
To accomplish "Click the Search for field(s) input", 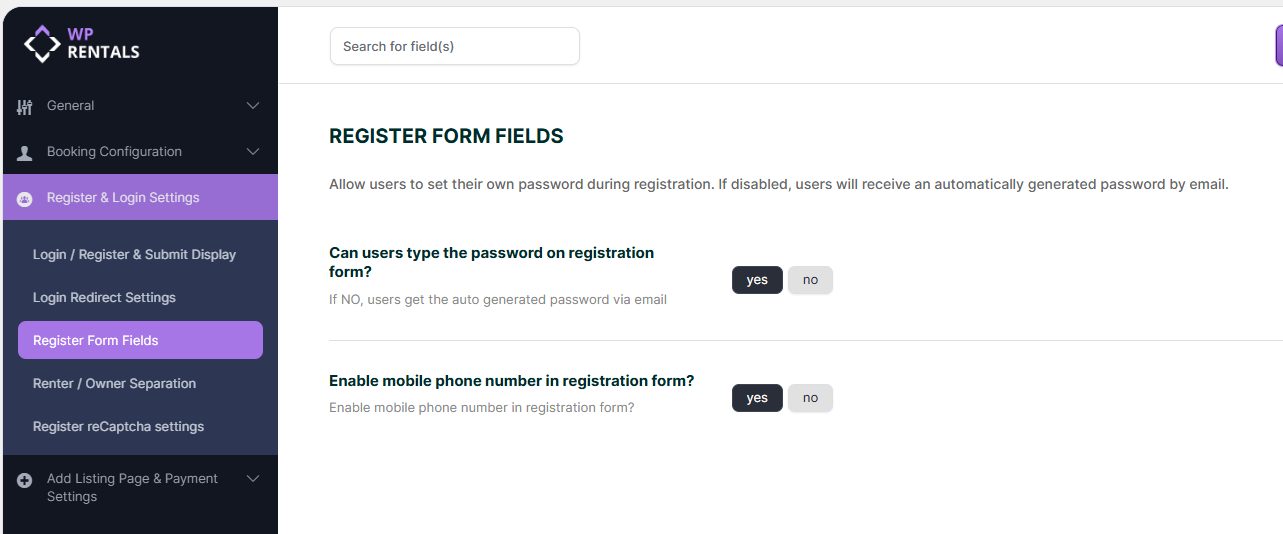I will coord(454,46).
